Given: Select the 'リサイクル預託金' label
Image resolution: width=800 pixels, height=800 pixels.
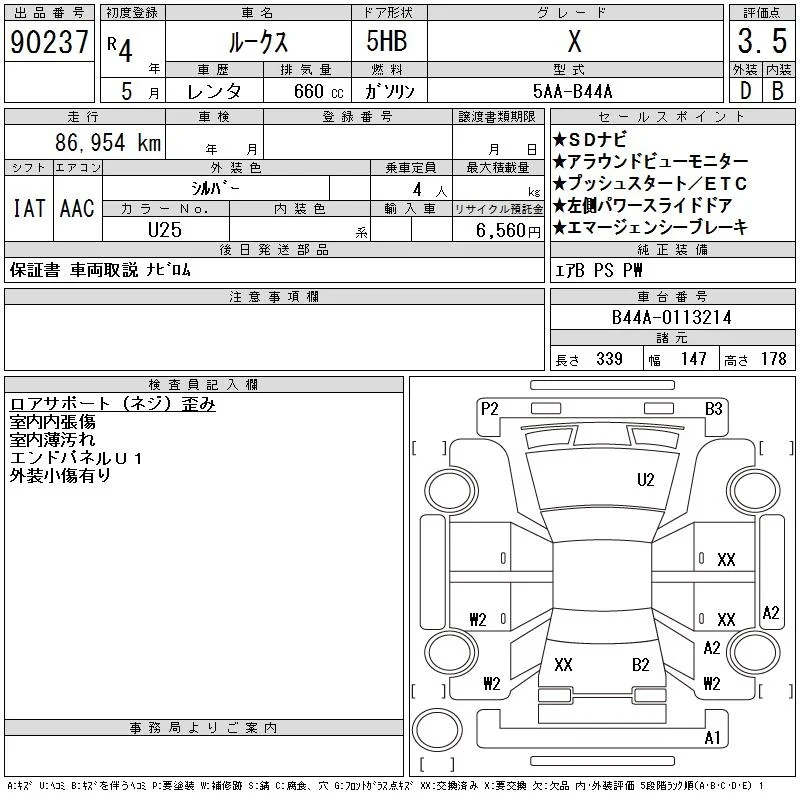Looking at the screenshot, I should [498, 209].
